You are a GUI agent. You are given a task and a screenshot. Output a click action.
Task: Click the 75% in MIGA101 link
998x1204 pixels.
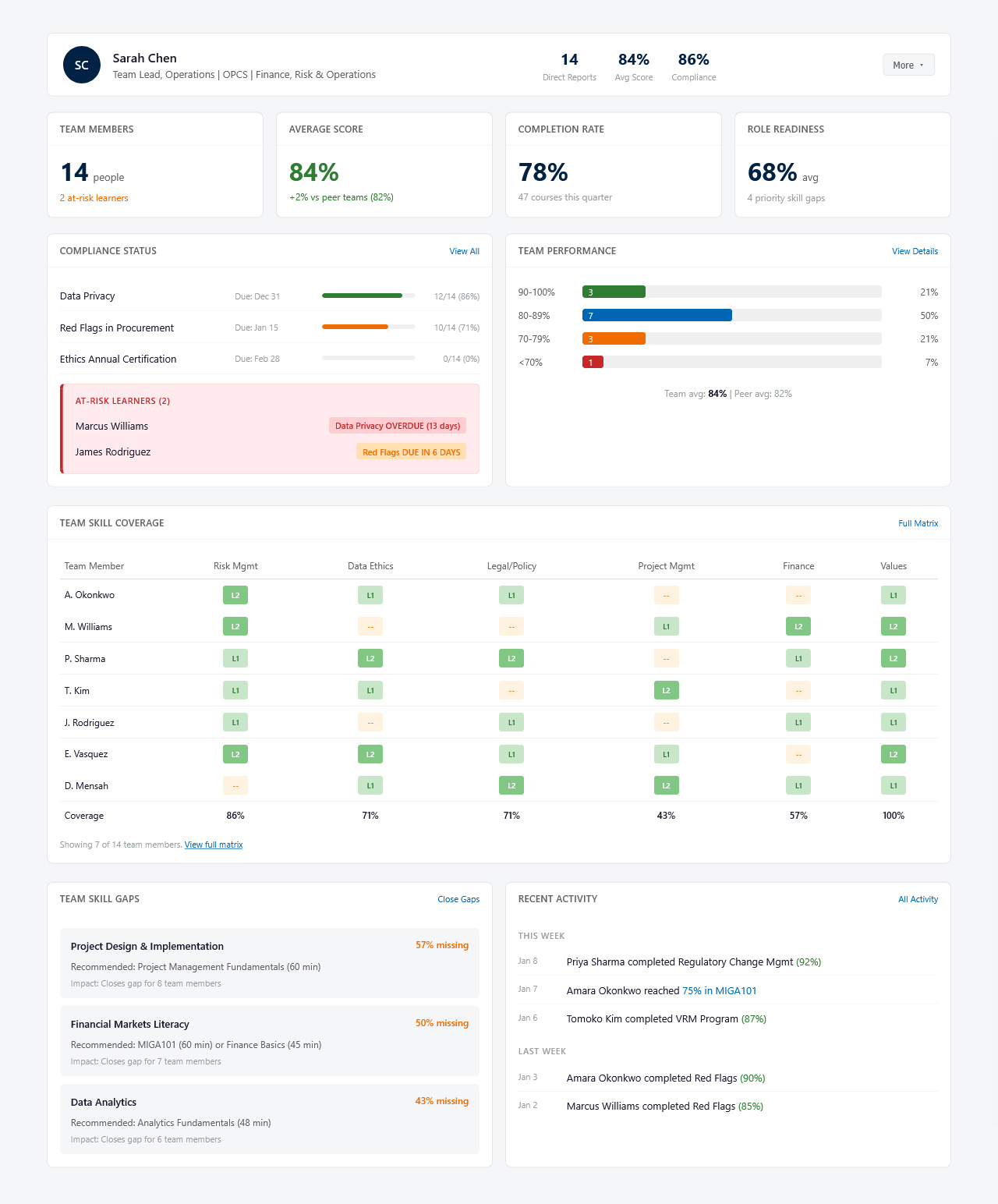[719, 990]
